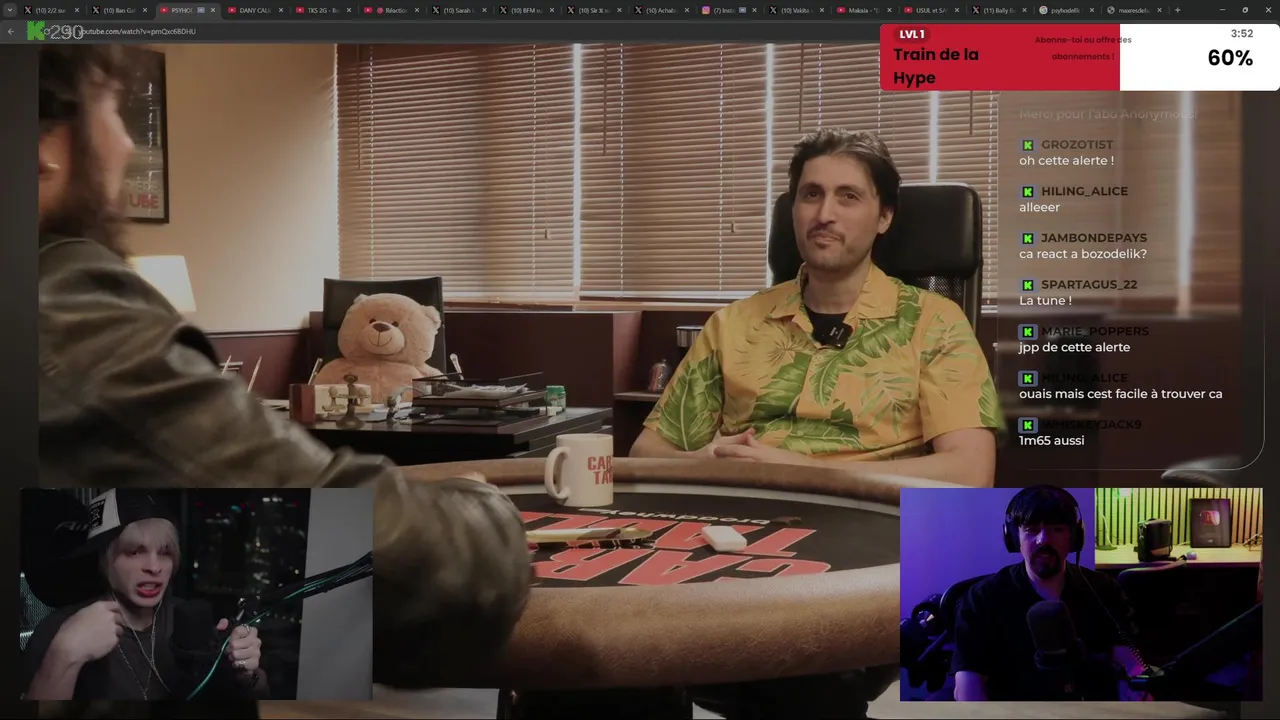Click the Kick badge beside GROZOTIST
Screen dimensions: 1280x720
pyautogui.click(x=1027, y=145)
